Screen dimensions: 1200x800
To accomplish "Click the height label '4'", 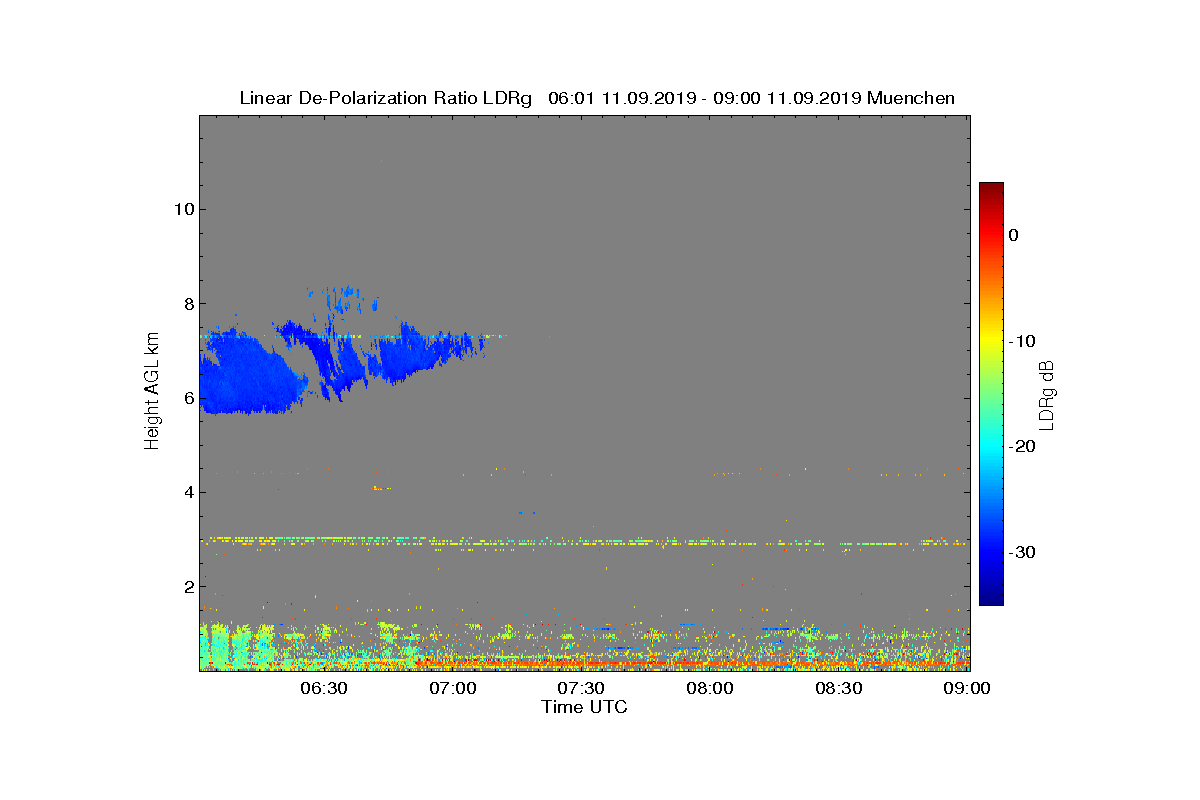I will [187, 492].
